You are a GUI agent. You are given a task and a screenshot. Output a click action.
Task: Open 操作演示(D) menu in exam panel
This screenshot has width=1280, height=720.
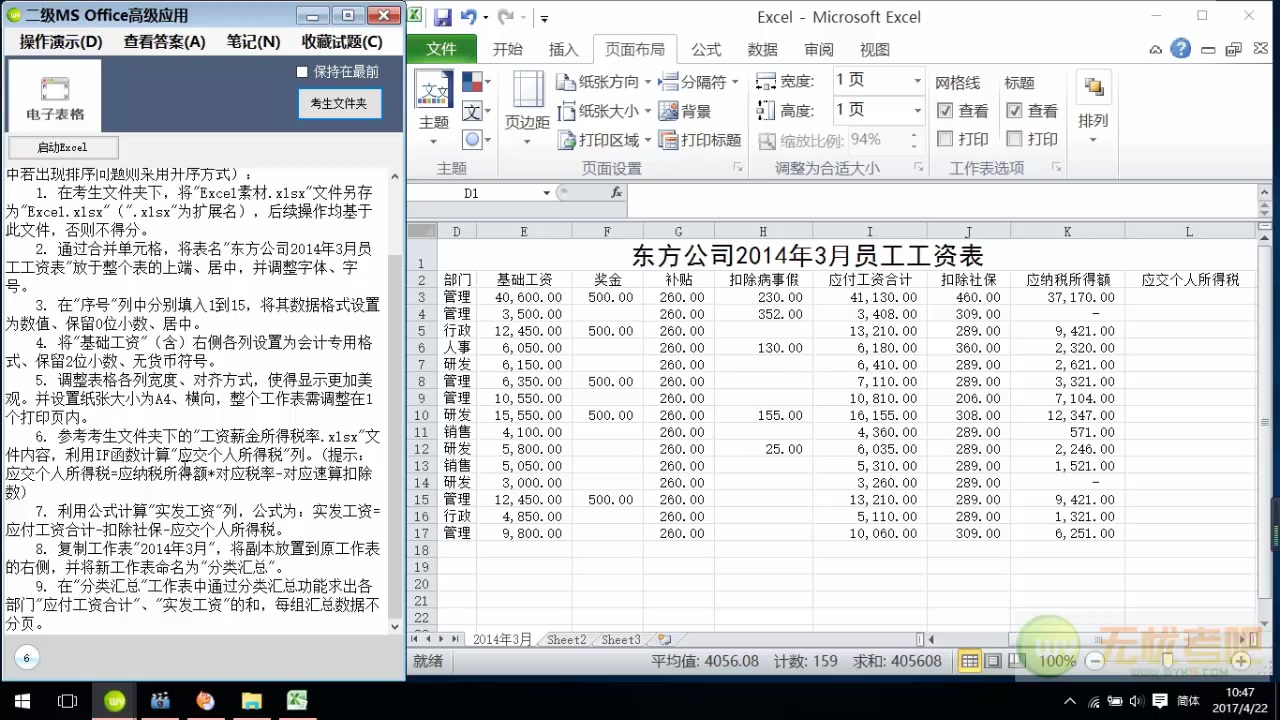click(61, 42)
